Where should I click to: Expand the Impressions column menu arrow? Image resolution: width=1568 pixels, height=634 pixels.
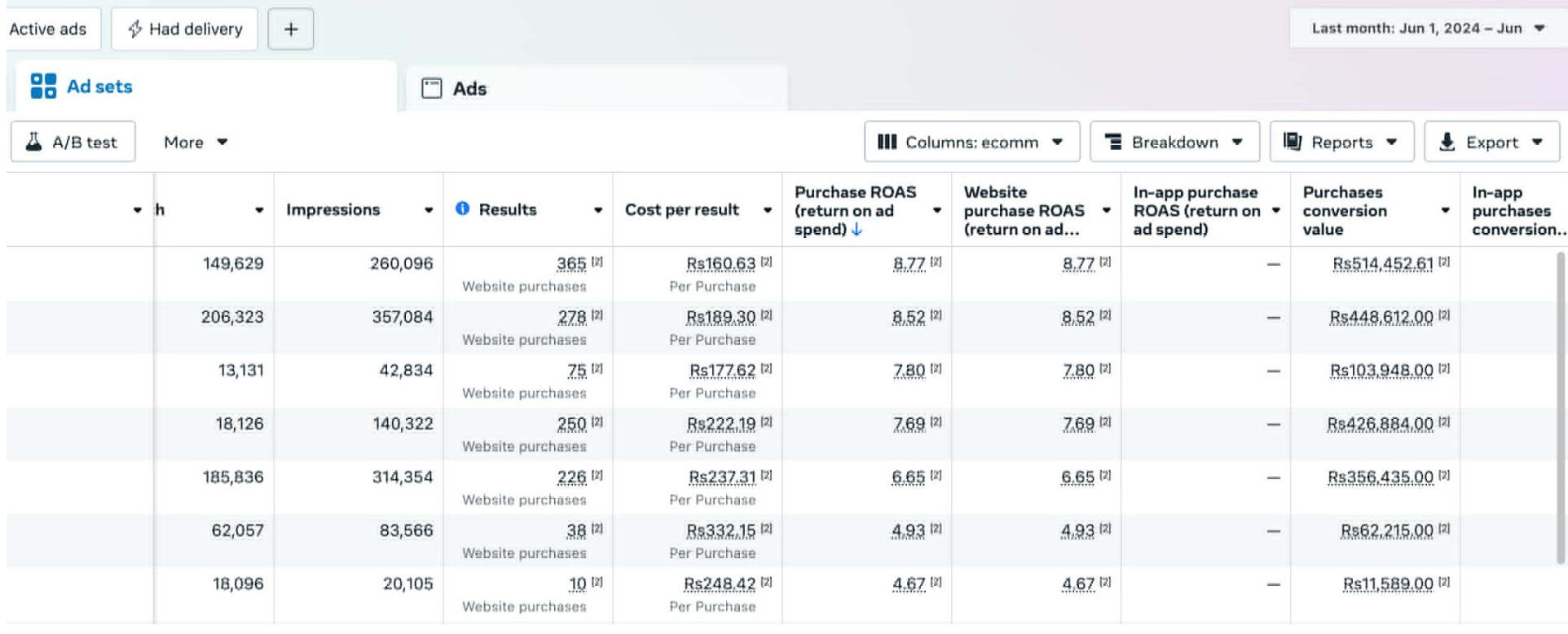pos(429,210)
